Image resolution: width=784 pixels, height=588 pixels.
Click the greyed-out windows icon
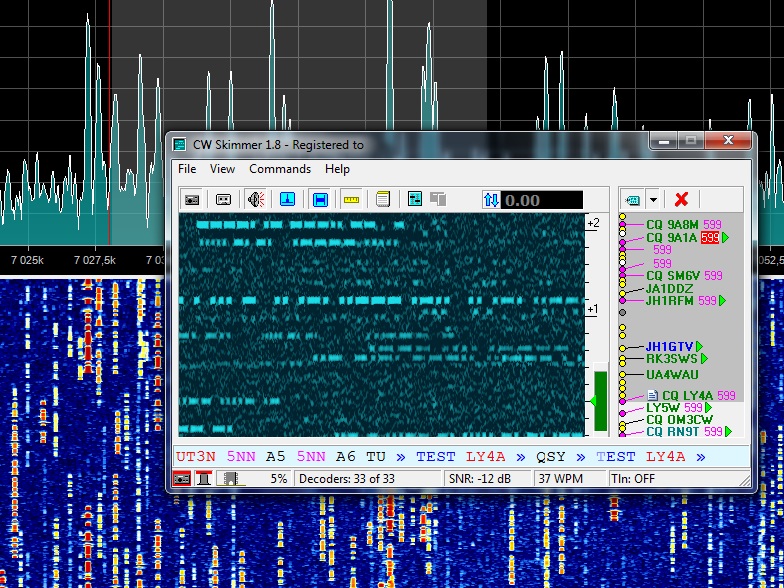(438, 199)
